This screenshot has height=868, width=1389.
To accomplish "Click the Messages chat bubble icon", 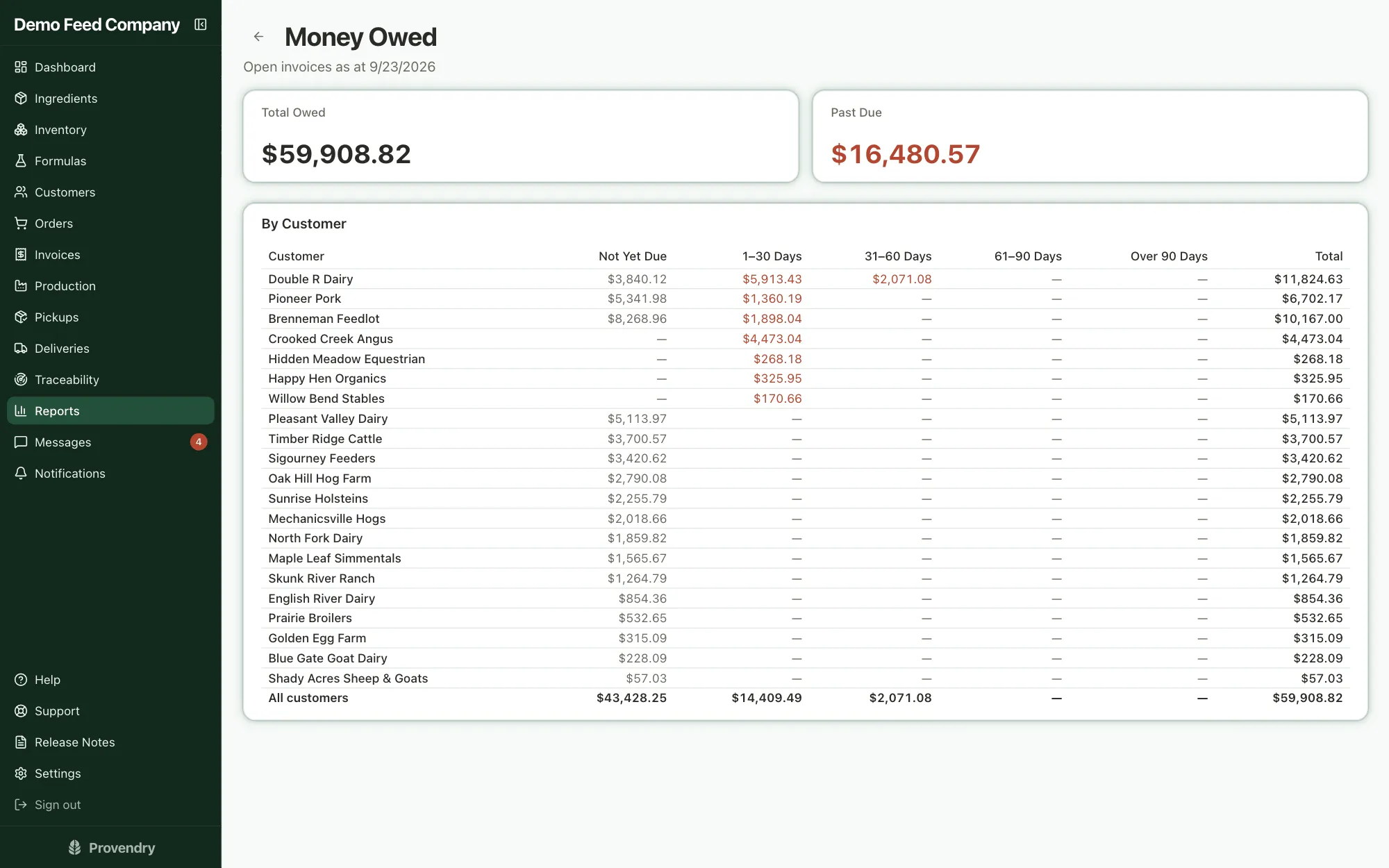I will click(21, 442).
